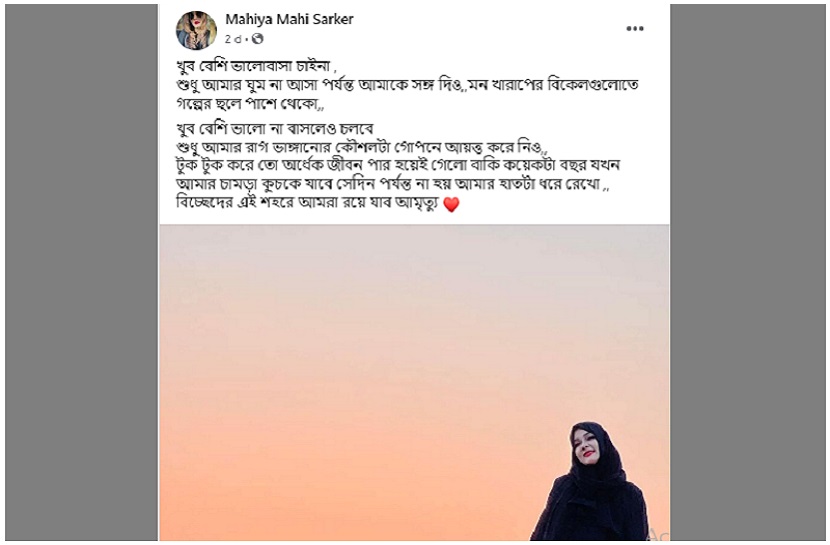Viewport: 830px width, 545px height.
Task: Open the three-dot post options menu
Action: [x=635, y=29]
